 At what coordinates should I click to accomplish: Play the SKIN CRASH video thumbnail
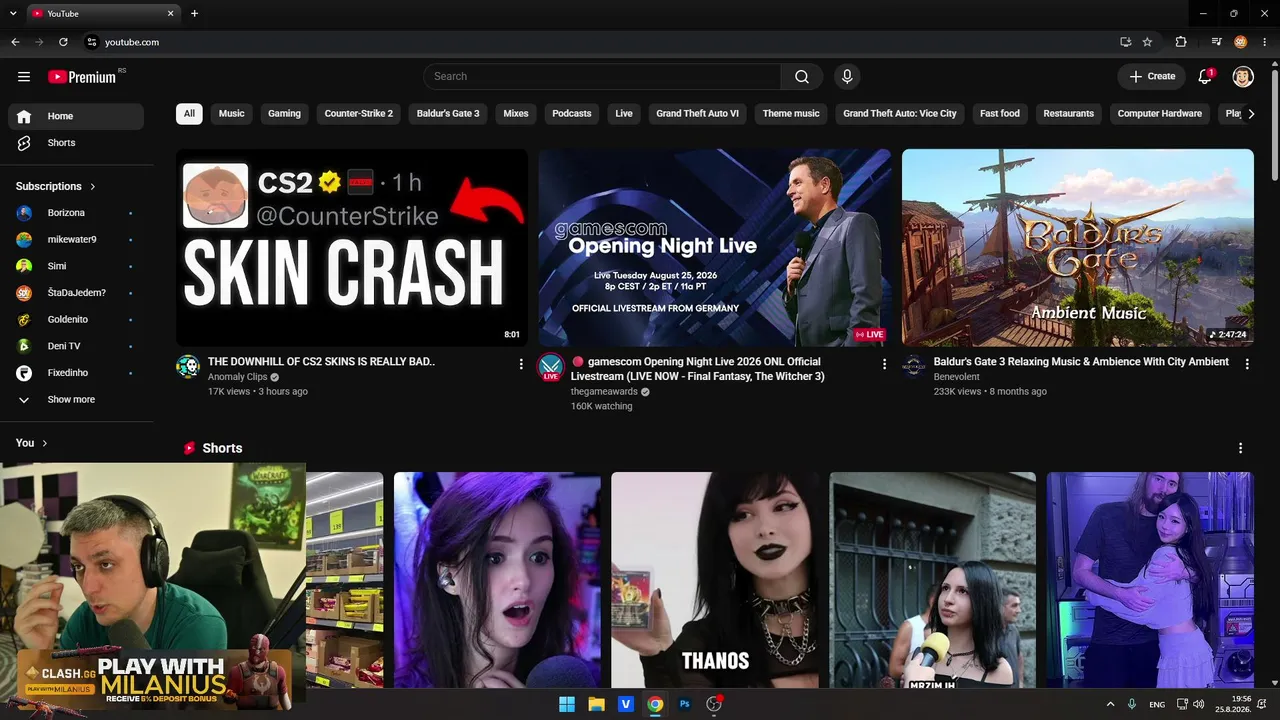(x=352, y=248)
